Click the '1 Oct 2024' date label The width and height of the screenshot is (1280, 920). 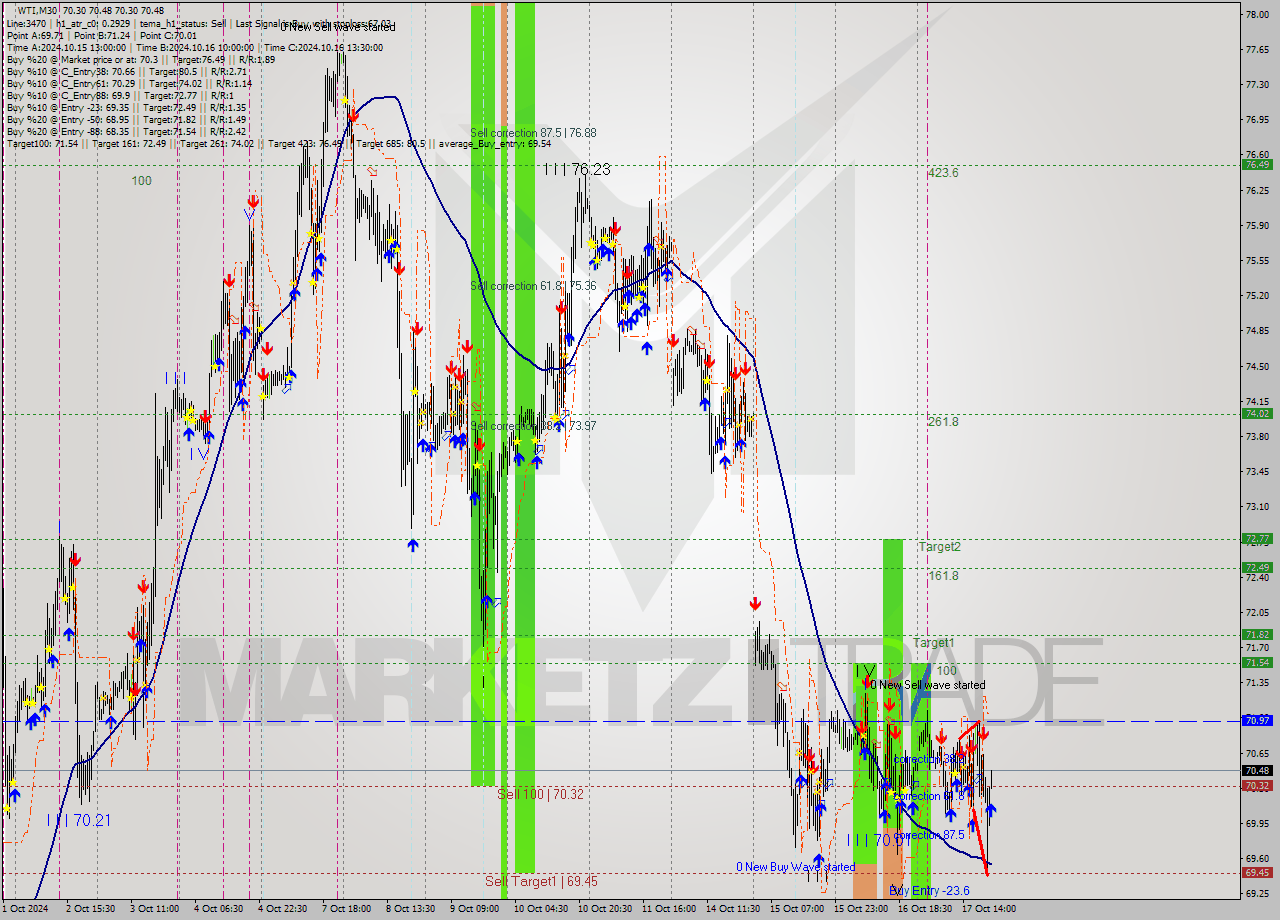pos(24,909)
